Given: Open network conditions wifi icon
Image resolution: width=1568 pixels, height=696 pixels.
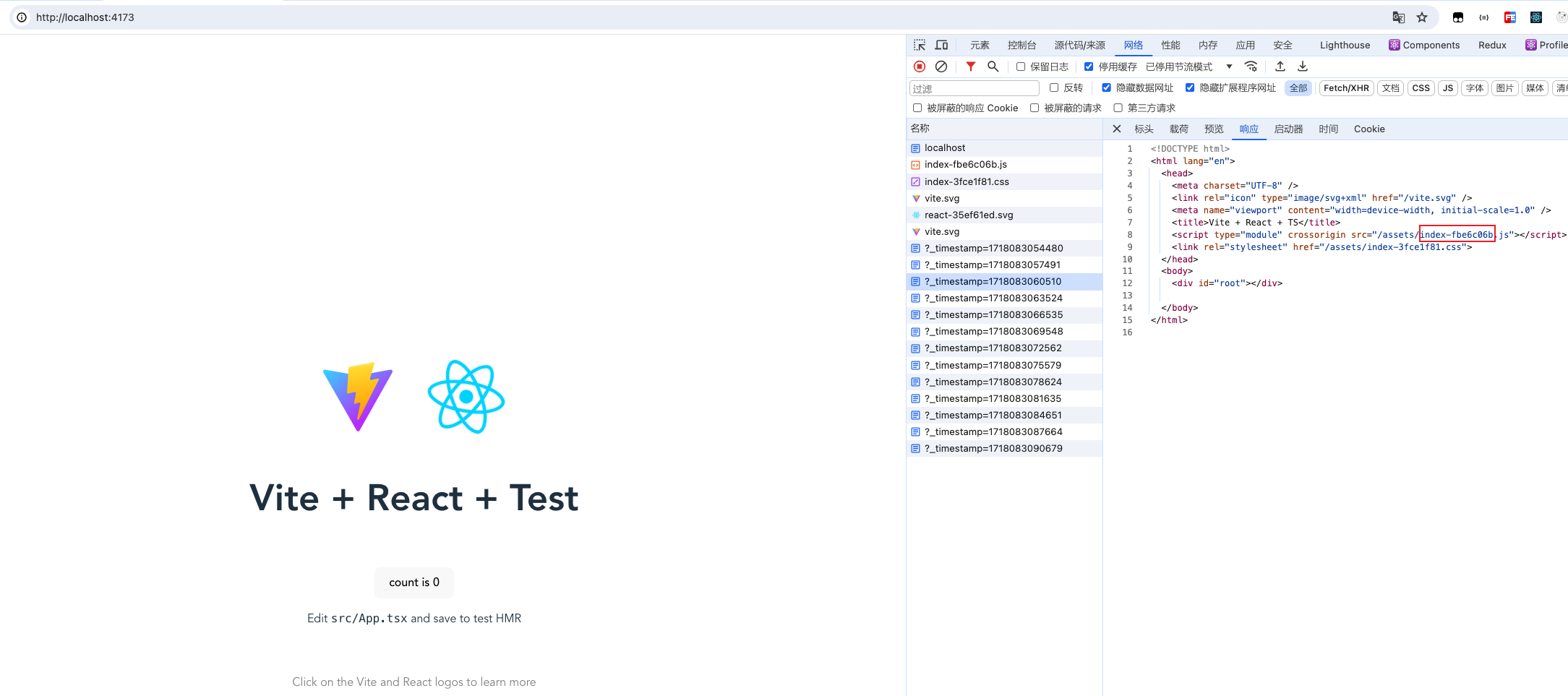Looking at the screenshot, I should tap(1251, 66).
